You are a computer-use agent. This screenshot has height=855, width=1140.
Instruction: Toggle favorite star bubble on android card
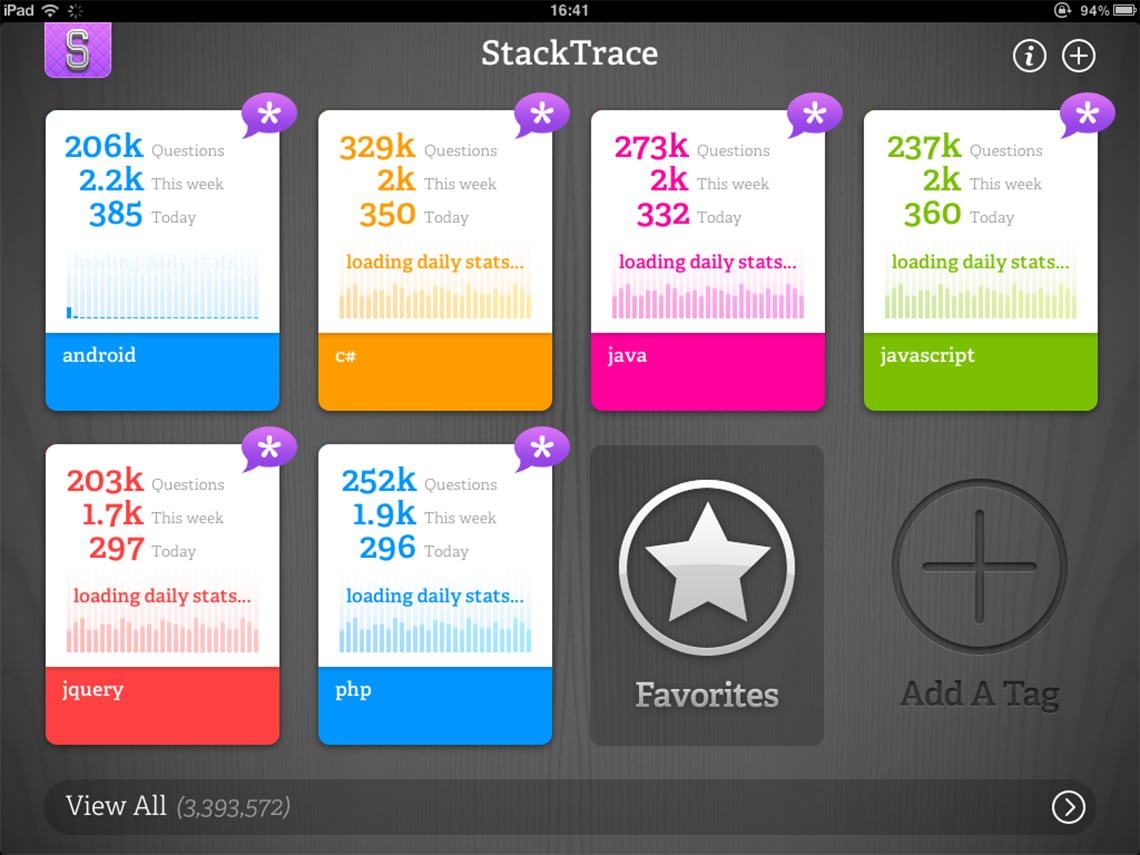(x=269, y=115)
